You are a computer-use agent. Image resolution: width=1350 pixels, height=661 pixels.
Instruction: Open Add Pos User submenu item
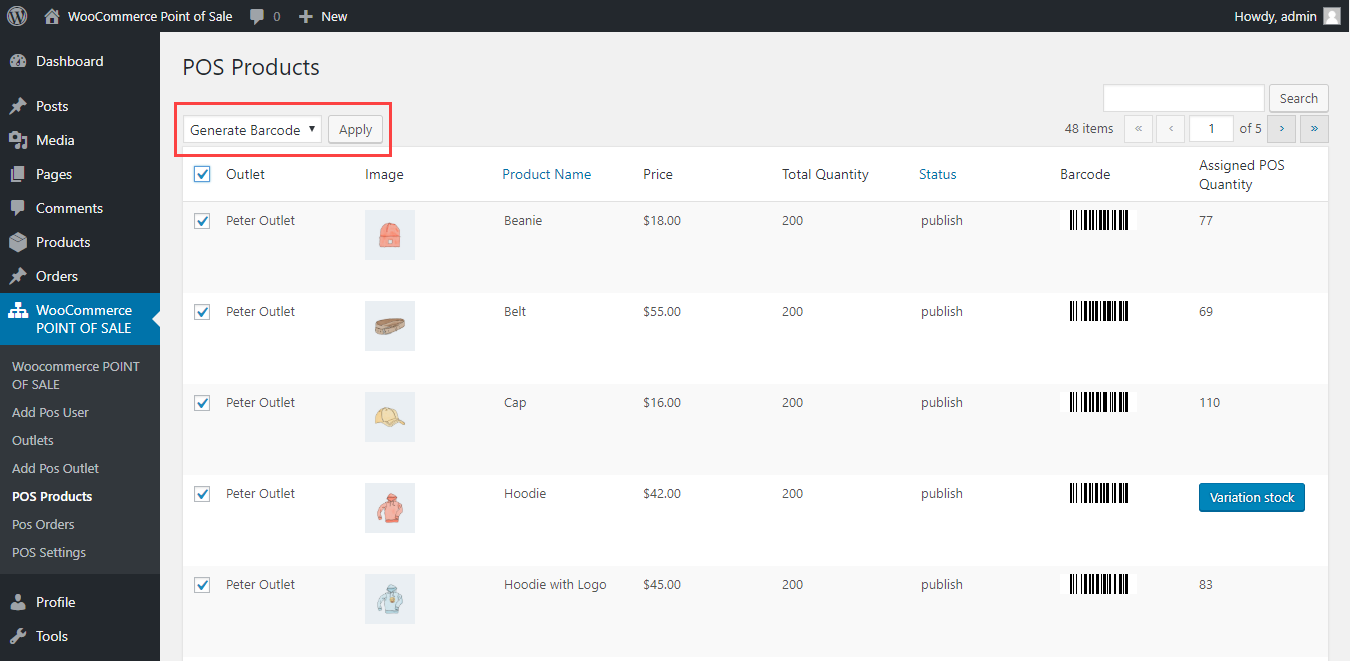[x=50, y=412]
